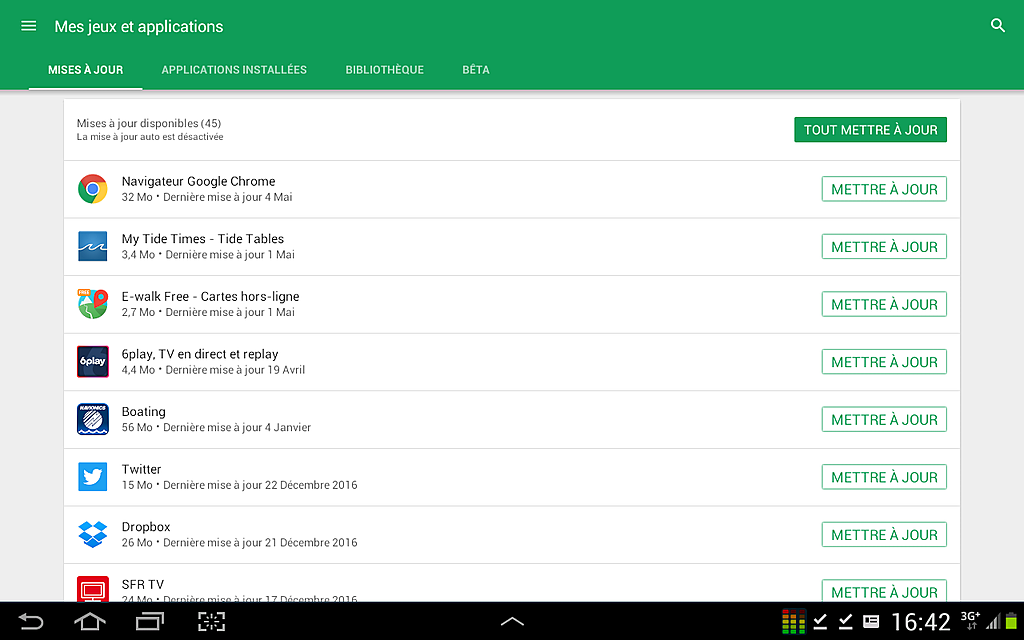
Task: Click '15 Mo · Dernière mise à jour 22 Décembre 2016'
Action: pyautogui.click(x=240, y=485)
